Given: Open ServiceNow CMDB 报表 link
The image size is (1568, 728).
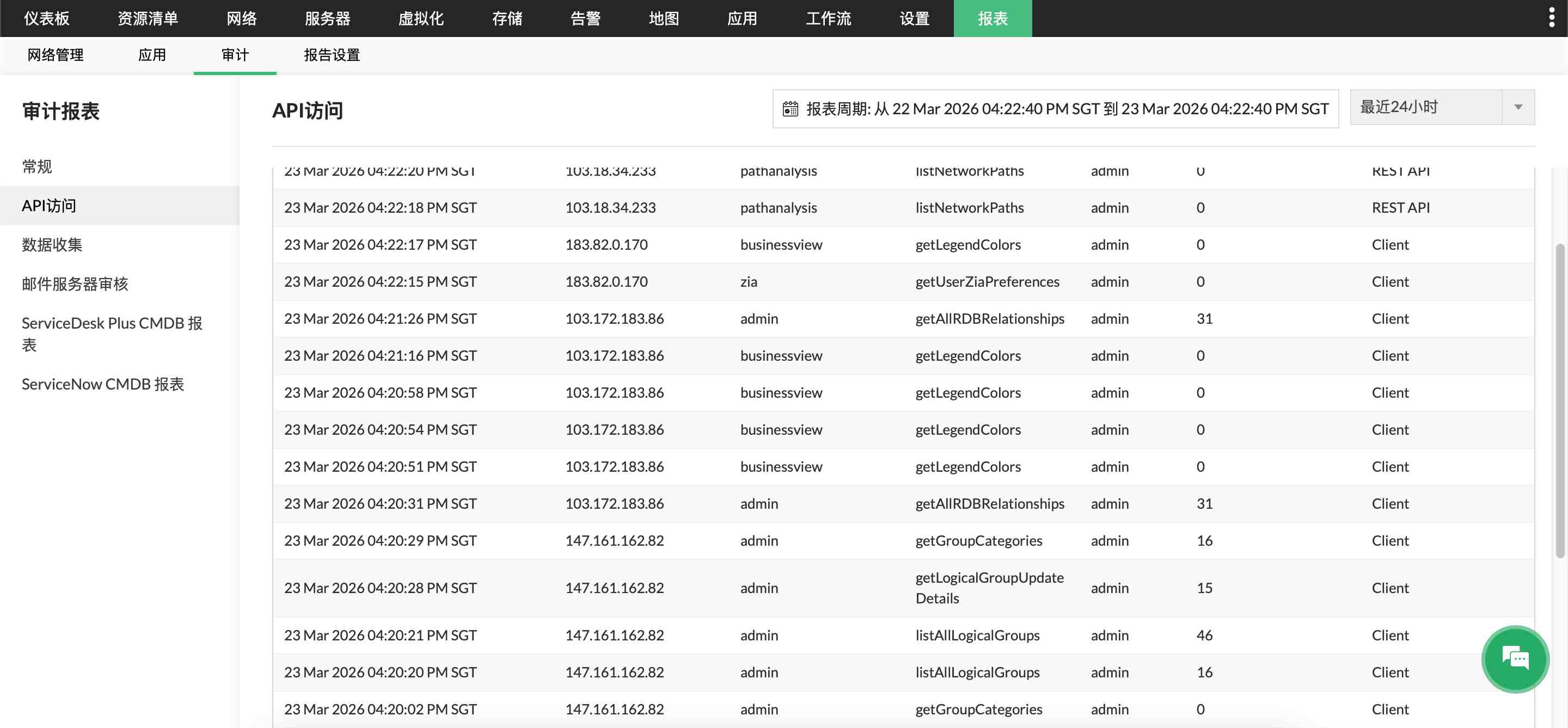Looking at the screenshot, I should 103,384.
